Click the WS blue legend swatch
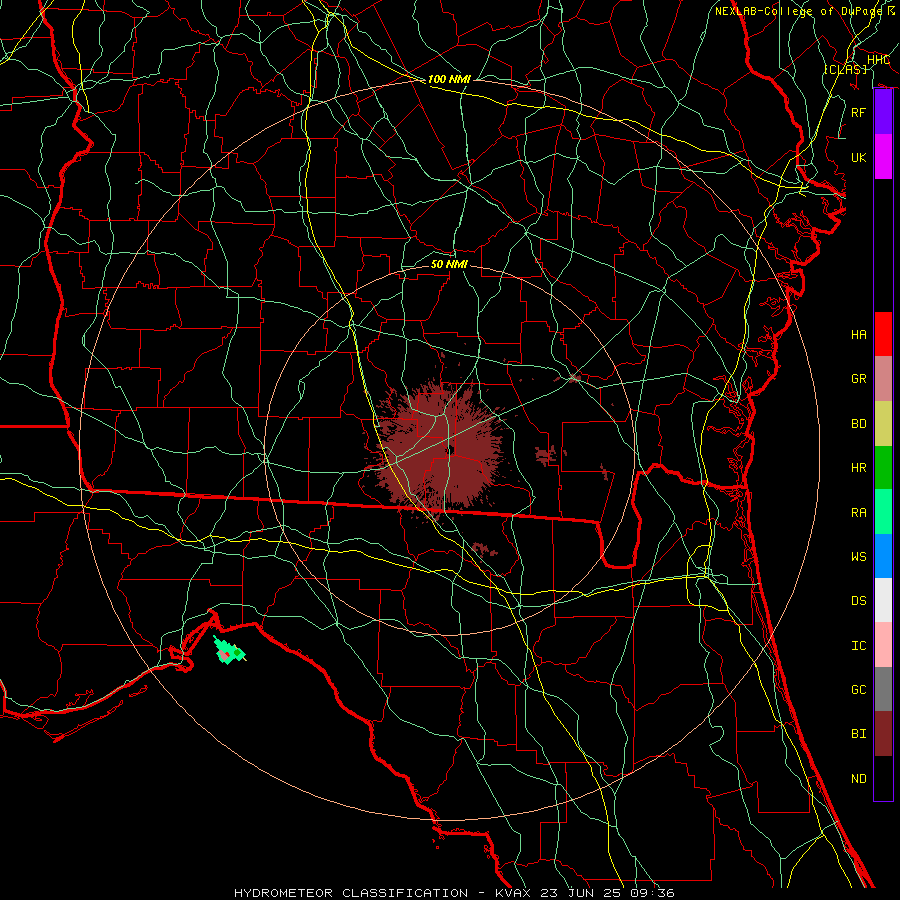The height and width of the screenshot is (900, 900). (883, 556)
